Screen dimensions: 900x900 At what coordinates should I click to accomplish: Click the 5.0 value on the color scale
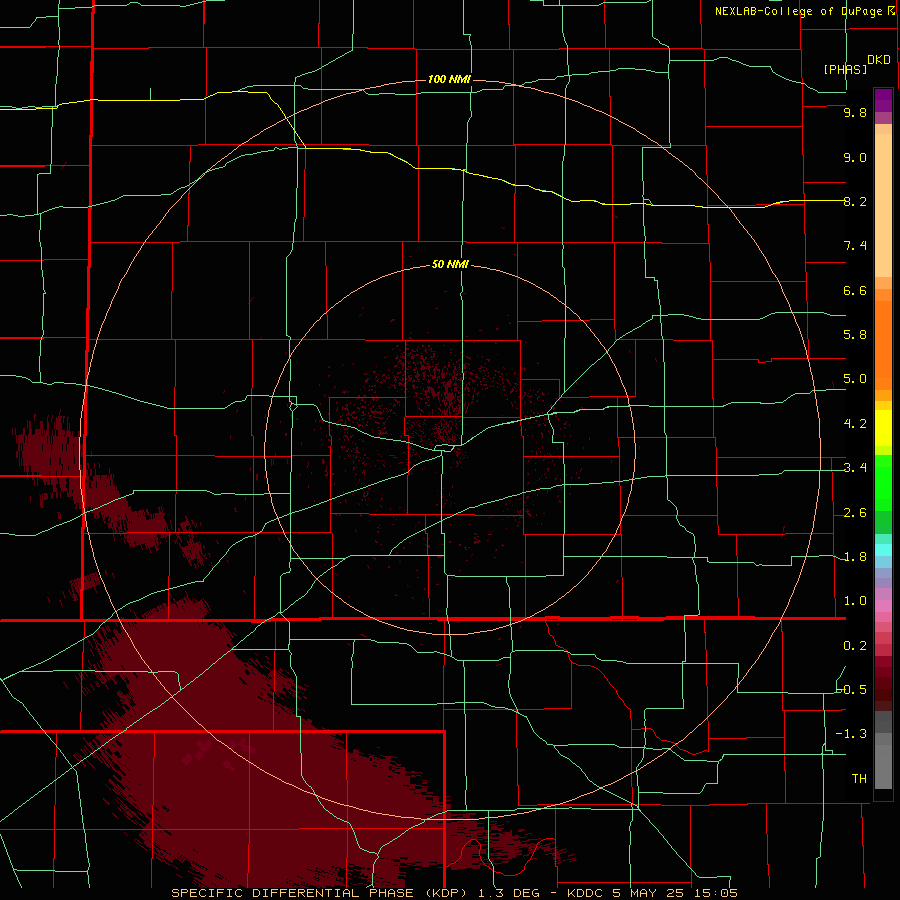[855, 379]
